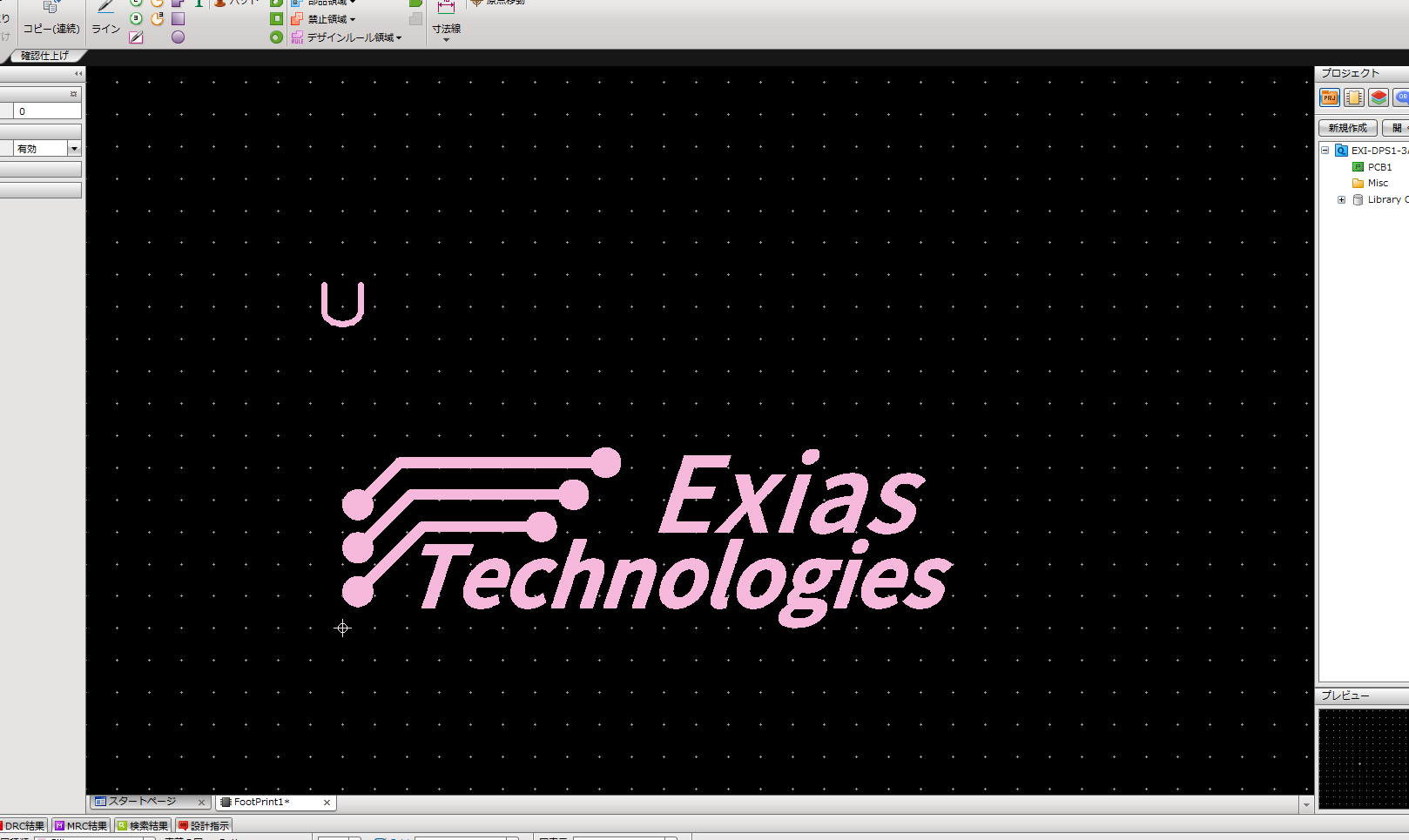
Task: Close the FootPrint1* tab
Action: pos(327,803)
